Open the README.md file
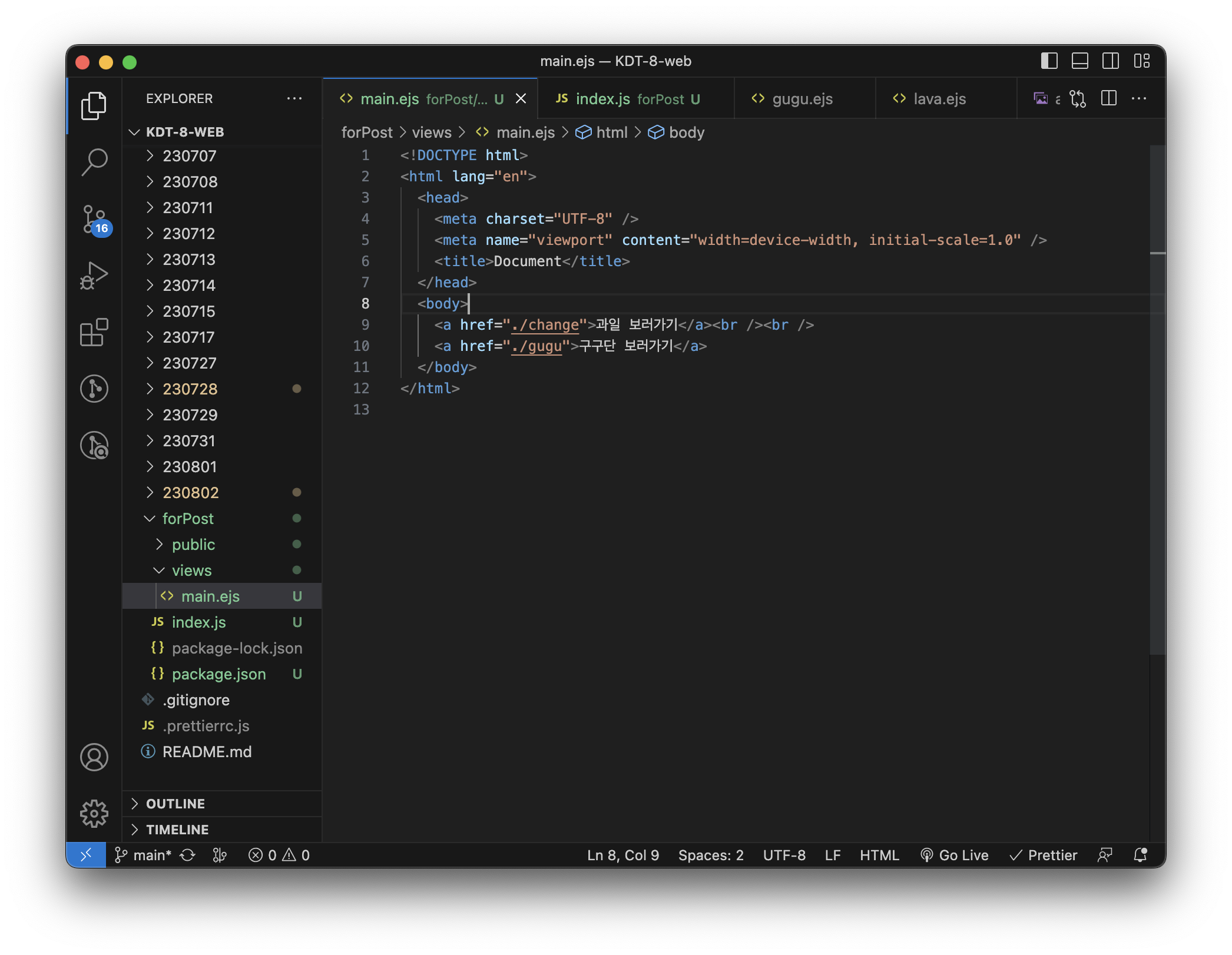Viewport: 1232px width, 955px height. click(223, 752)
